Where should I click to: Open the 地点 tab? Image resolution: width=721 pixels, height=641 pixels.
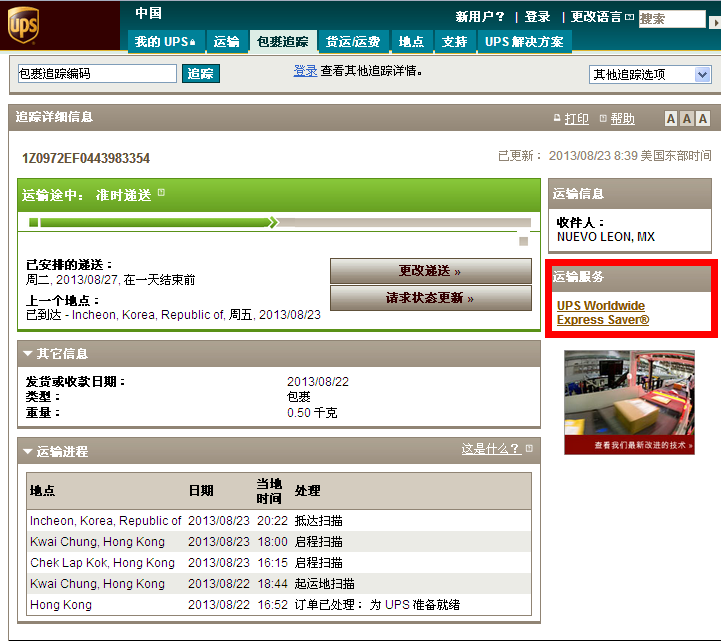[x=411, y=42]
